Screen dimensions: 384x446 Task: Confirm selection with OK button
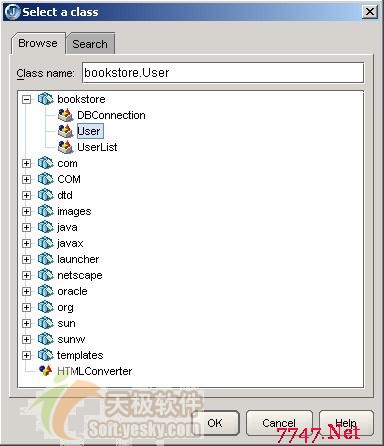(x=215, y=423)
